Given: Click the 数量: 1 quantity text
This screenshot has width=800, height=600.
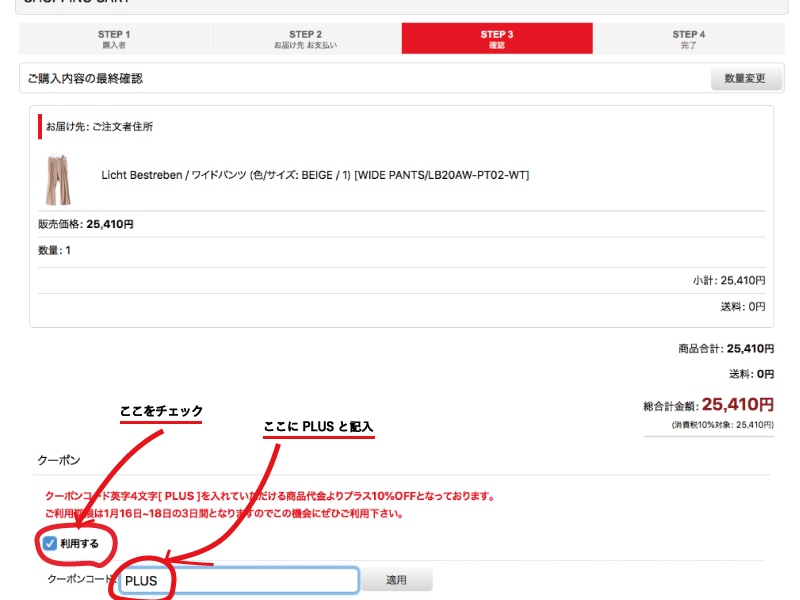Looking at the screenshot, I should (x=54, y=251).
